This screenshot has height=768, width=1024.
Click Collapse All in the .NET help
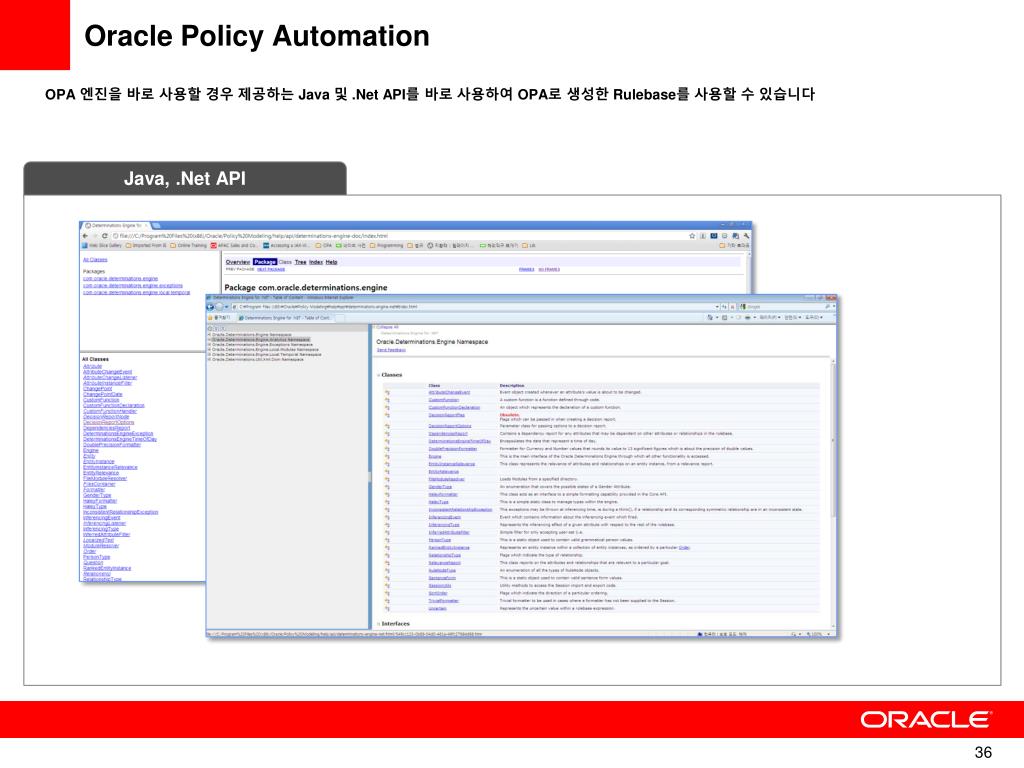388,327
